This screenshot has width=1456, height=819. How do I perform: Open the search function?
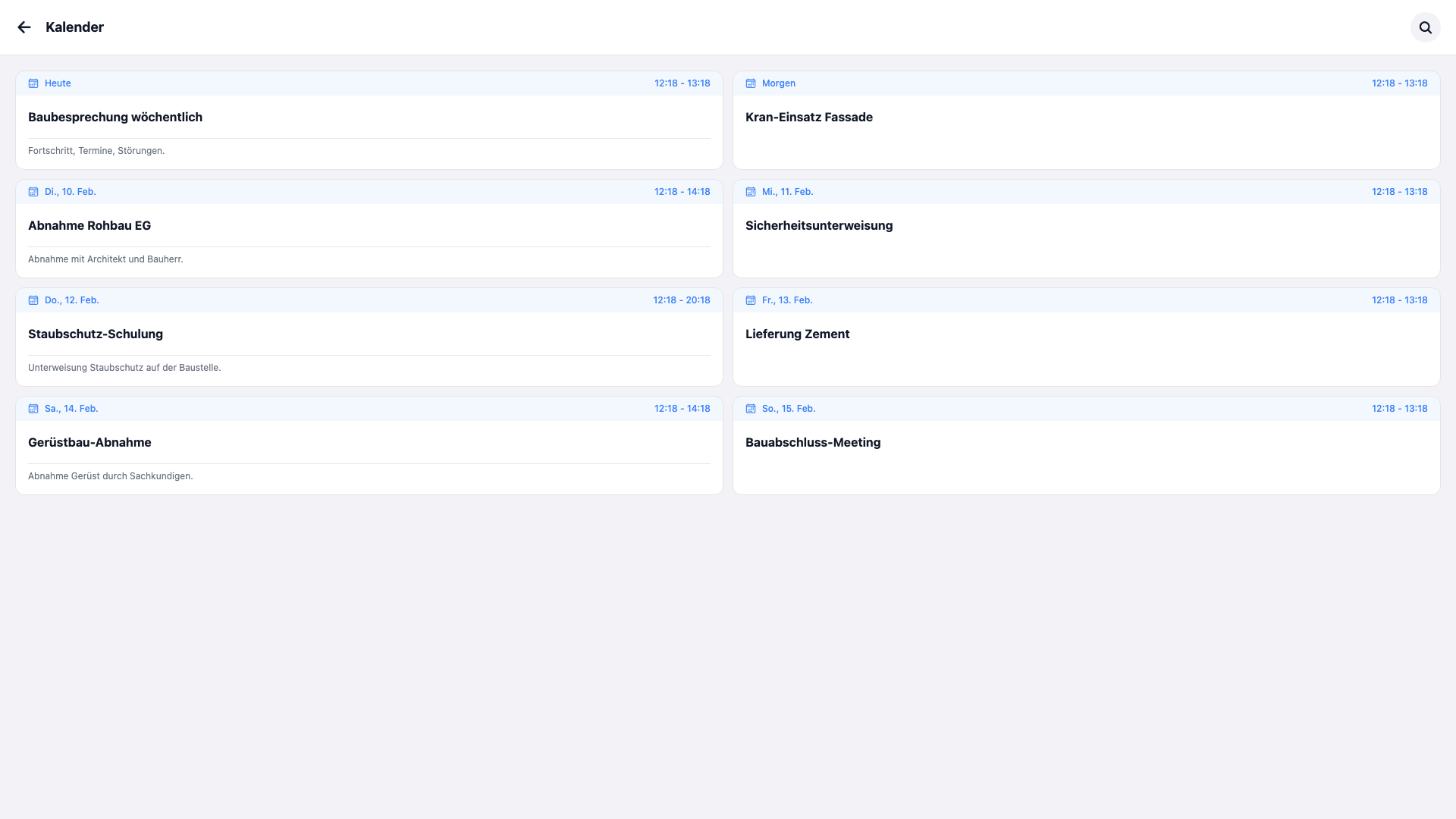(x=1426, y=27)
